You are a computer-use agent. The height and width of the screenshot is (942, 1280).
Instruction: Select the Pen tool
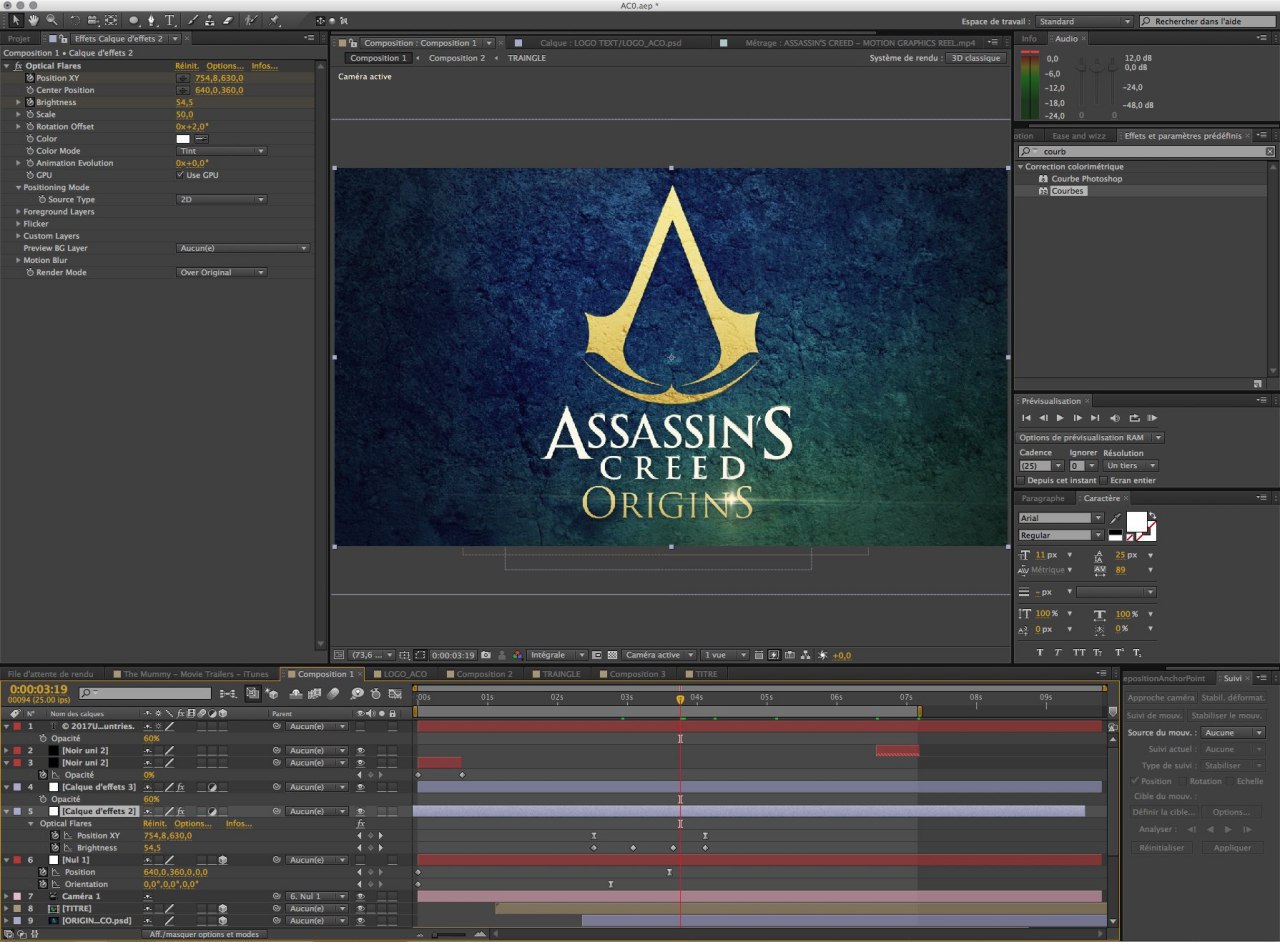click(x=152, y=20)
